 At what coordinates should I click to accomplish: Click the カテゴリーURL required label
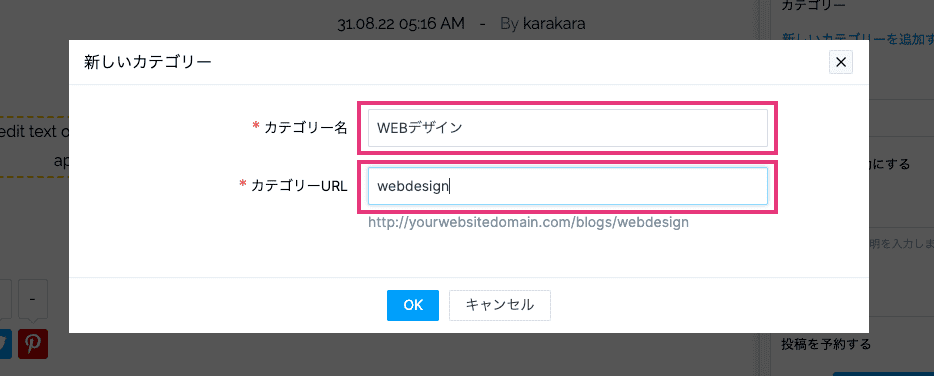point(293,186)
